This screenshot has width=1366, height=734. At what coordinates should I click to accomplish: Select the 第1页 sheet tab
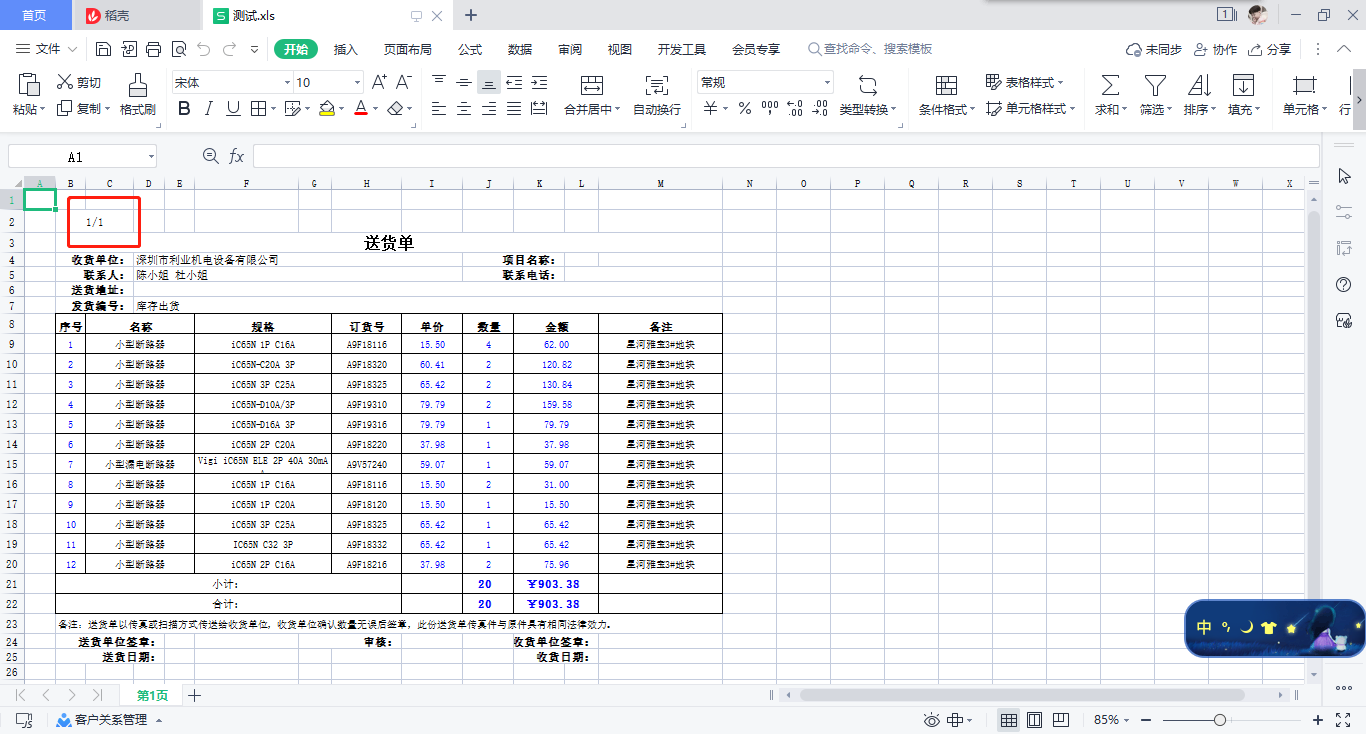[x=152, y=695]
